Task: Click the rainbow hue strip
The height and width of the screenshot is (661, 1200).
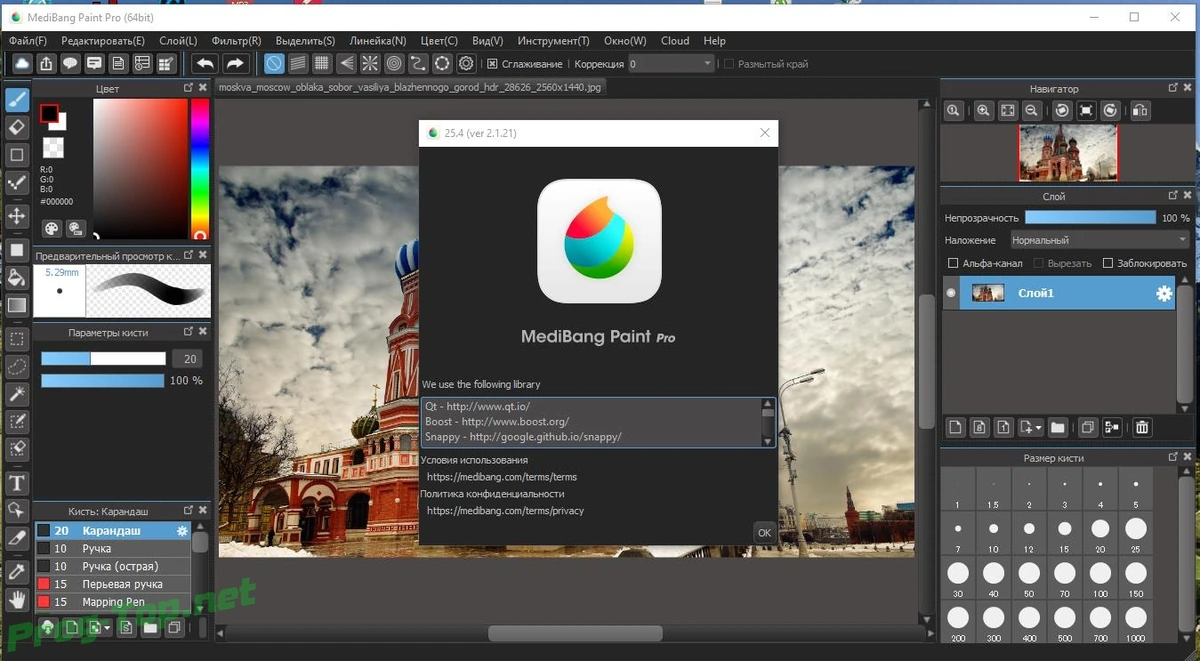Action: [x=200, y=169]
